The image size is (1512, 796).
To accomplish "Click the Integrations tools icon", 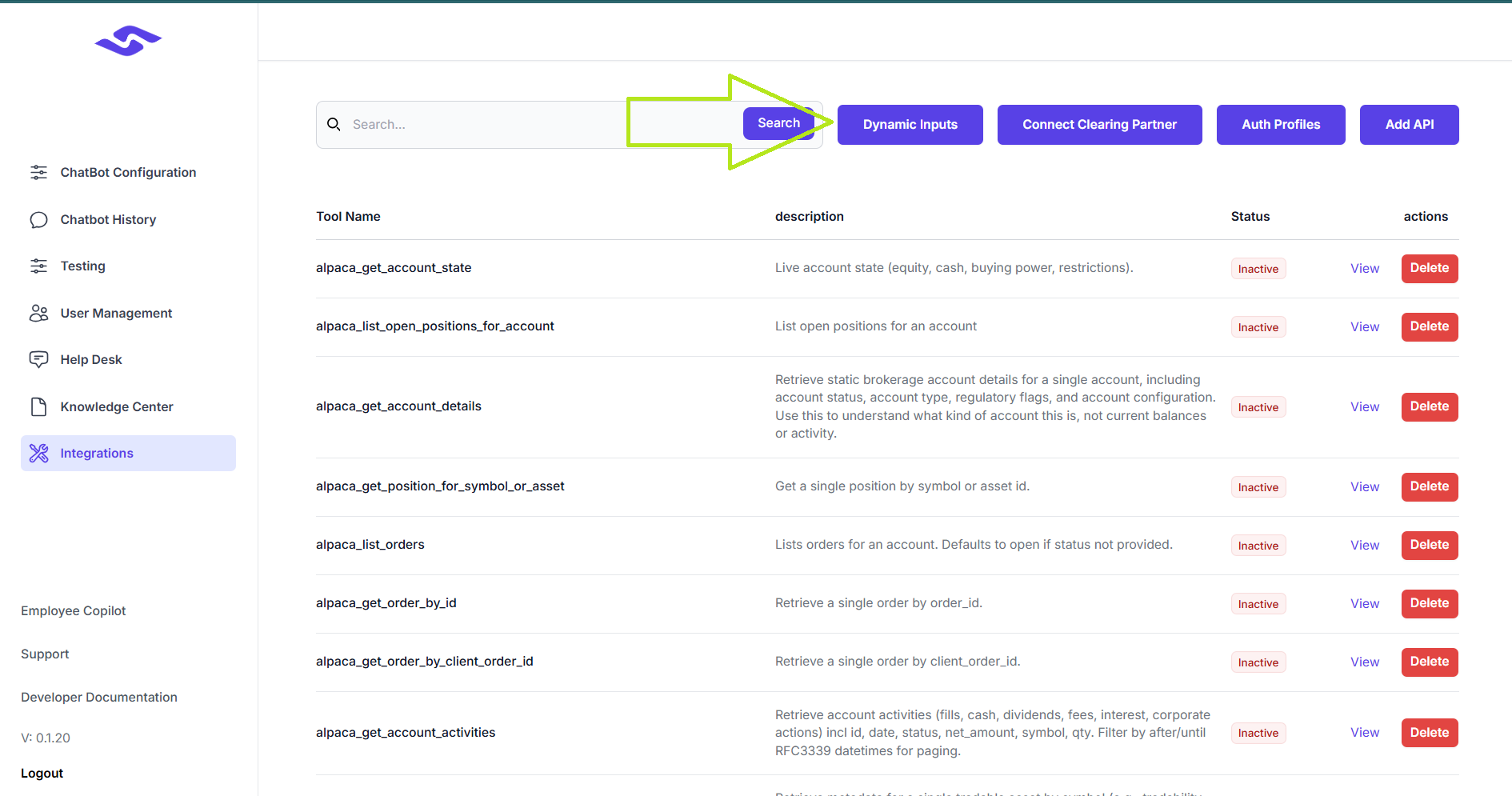I will tap(38, 454).
